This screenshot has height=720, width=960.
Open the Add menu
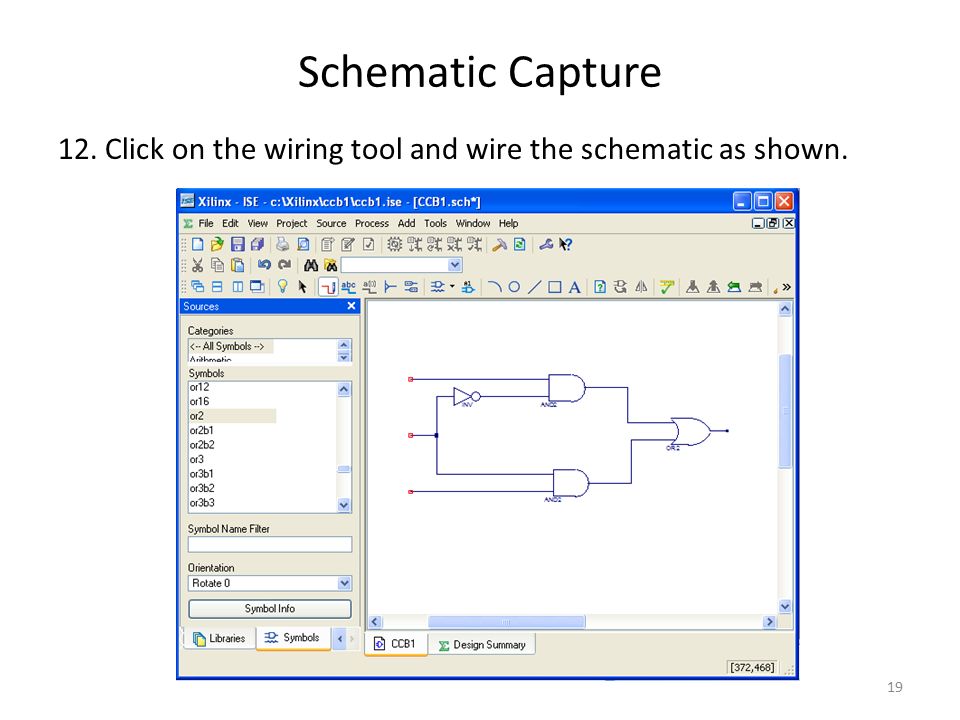tap(407, 223)
